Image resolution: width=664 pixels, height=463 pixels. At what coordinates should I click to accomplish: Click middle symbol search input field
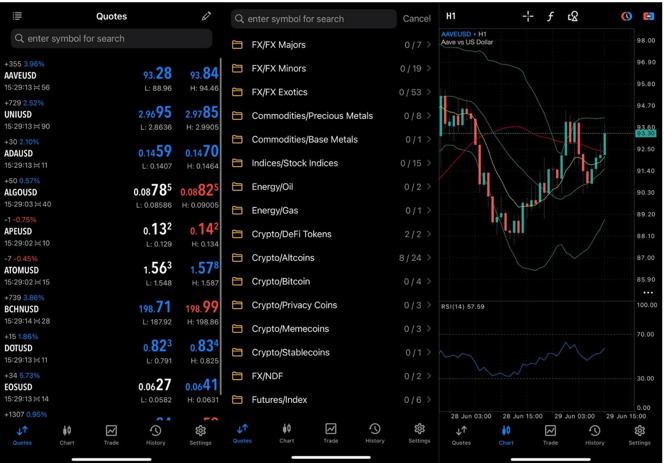click(314, 19)
